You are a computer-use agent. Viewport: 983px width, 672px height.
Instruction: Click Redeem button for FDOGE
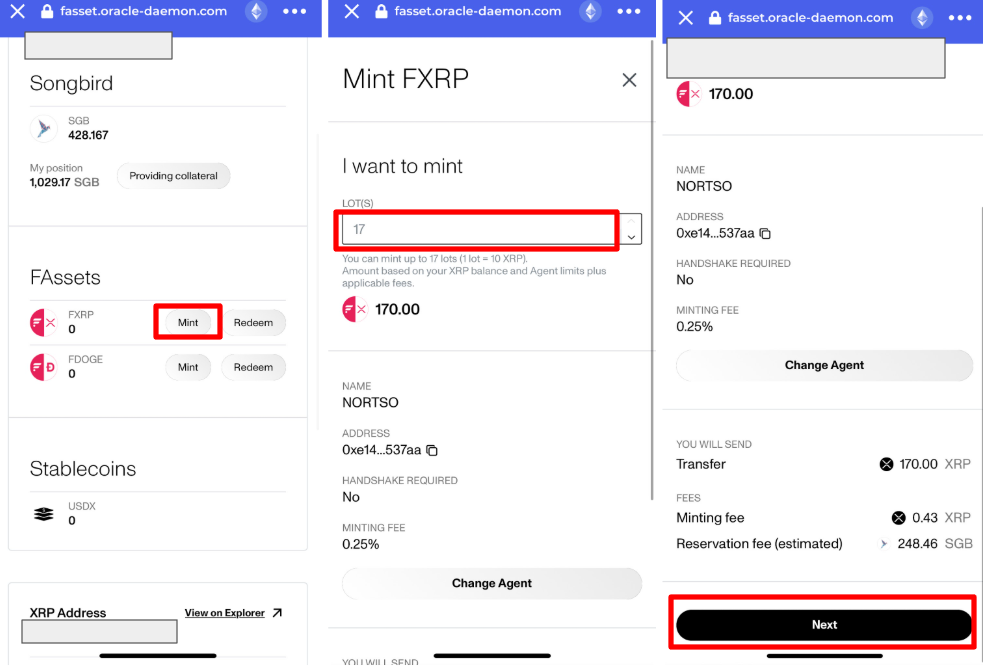(x=253, y=367)
